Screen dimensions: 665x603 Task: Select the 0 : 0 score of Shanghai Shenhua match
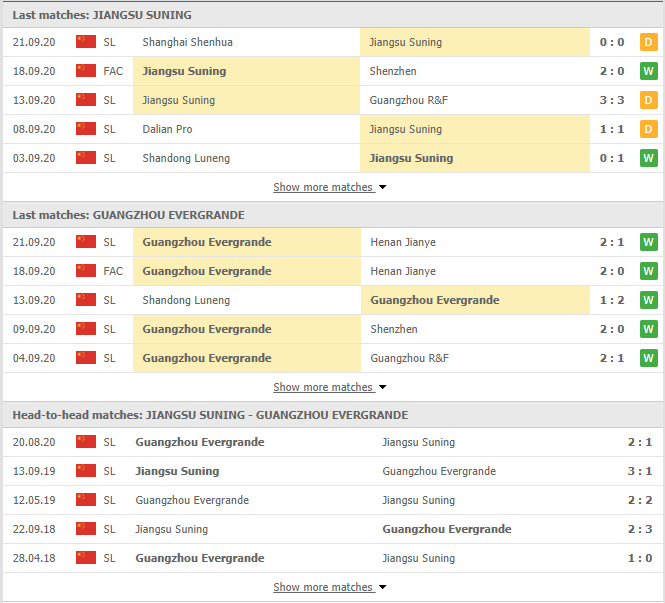click(612, 42)
